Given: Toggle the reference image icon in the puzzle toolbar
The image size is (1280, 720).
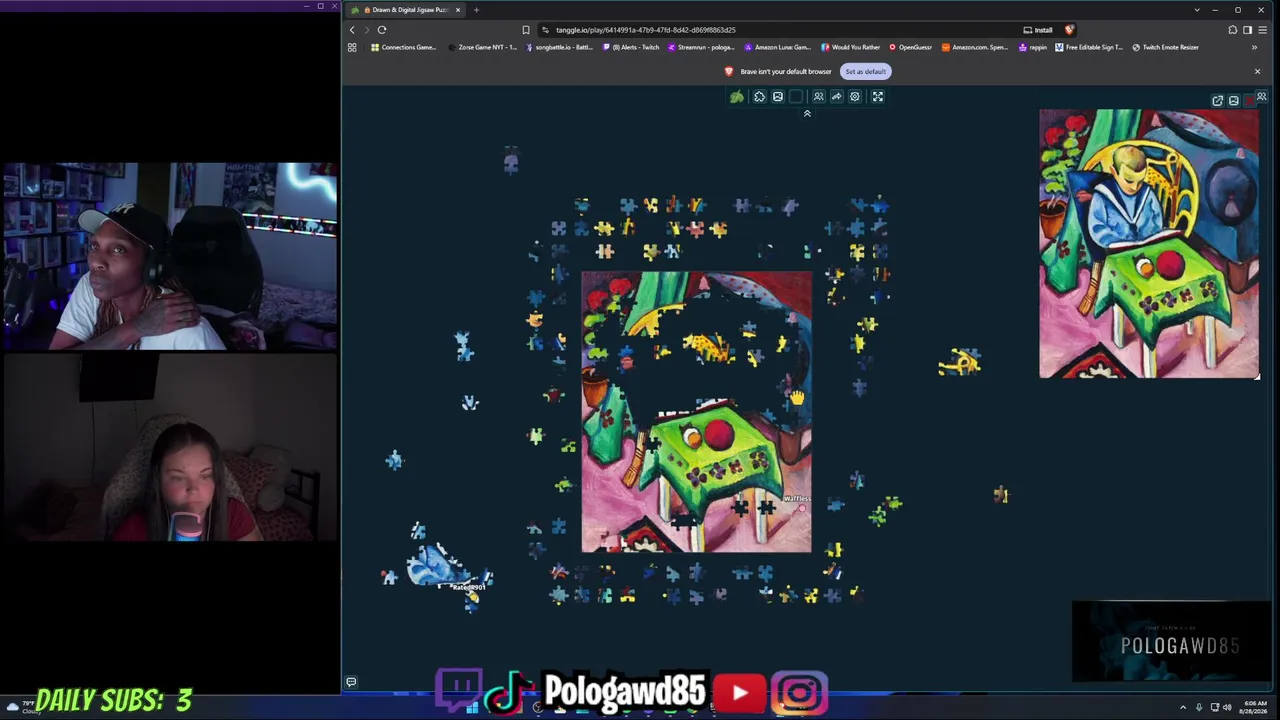Looking at the screenshot, I should coord(778,97).
